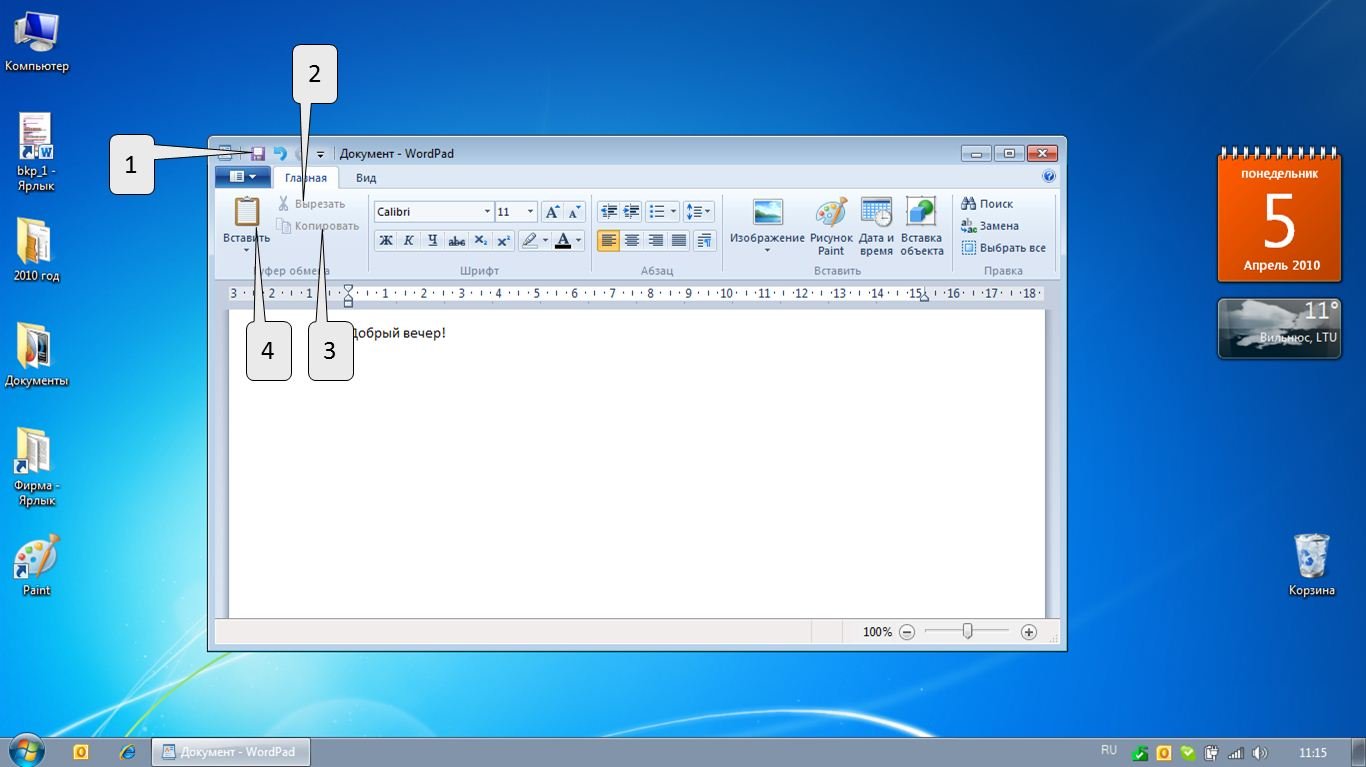Switch to the Вид tab
The width and height of the screenshot is (1366, 767).
pos(366,178)
